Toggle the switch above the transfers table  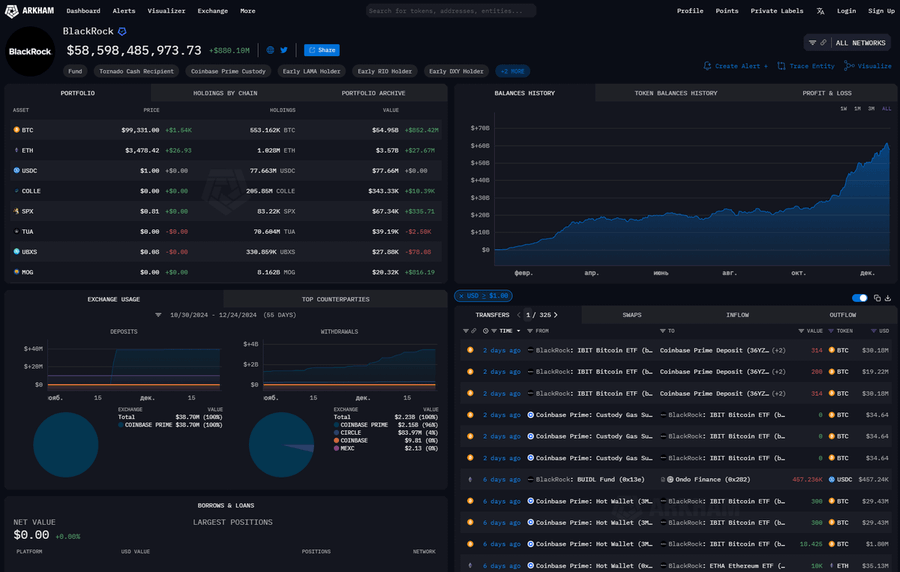(x=859, y=298)
